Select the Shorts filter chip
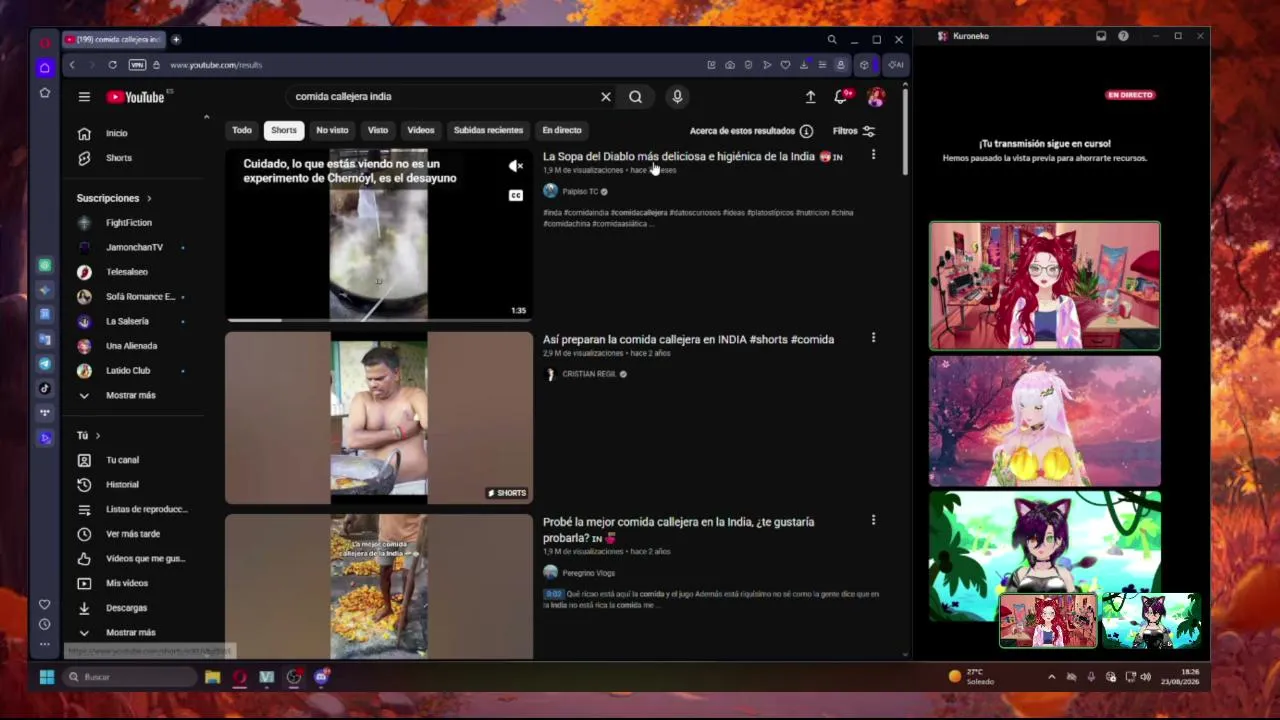1280x720 pixels. [x=284, y=130]
